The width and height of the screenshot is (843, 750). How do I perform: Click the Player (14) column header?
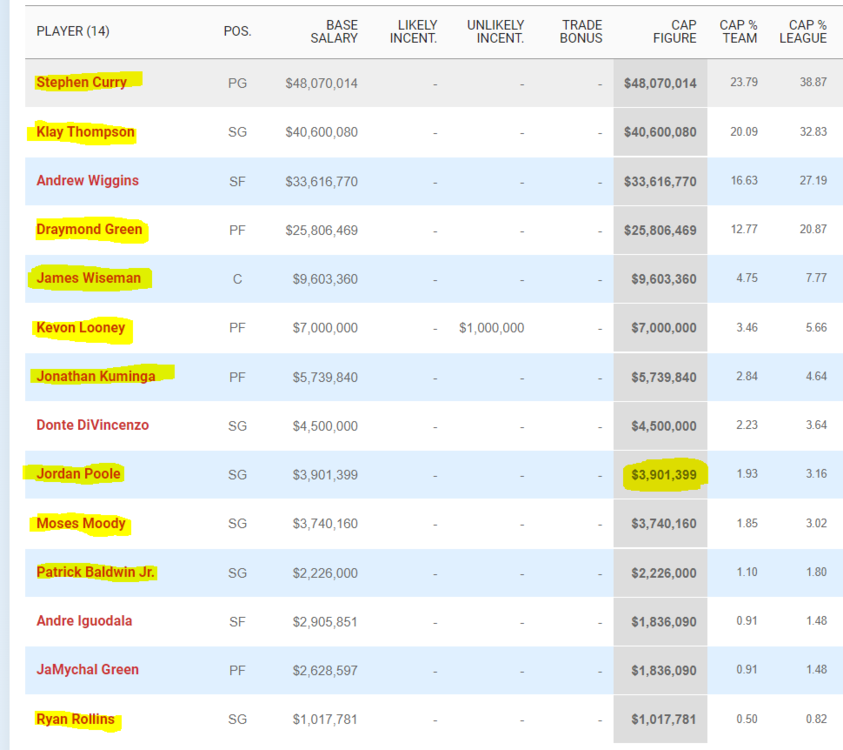point(73,31)
